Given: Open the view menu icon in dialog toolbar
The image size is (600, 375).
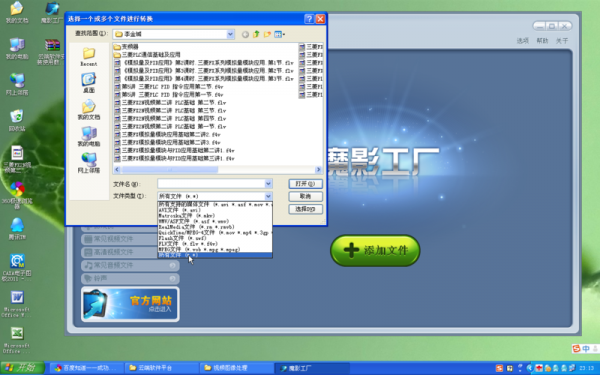Looking at the screenshot, I should point(279,34).
